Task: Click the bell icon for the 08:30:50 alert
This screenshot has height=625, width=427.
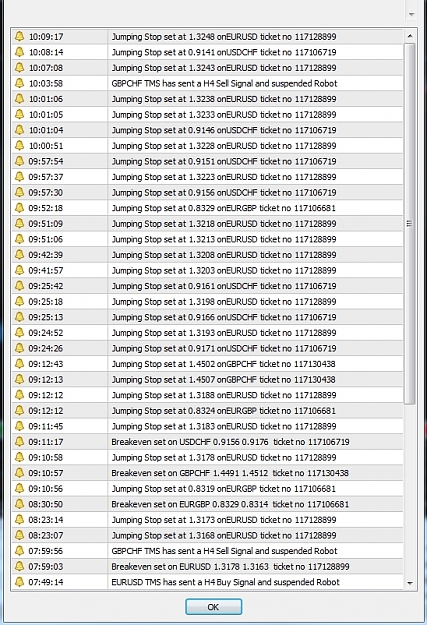Action: point(19,504)
